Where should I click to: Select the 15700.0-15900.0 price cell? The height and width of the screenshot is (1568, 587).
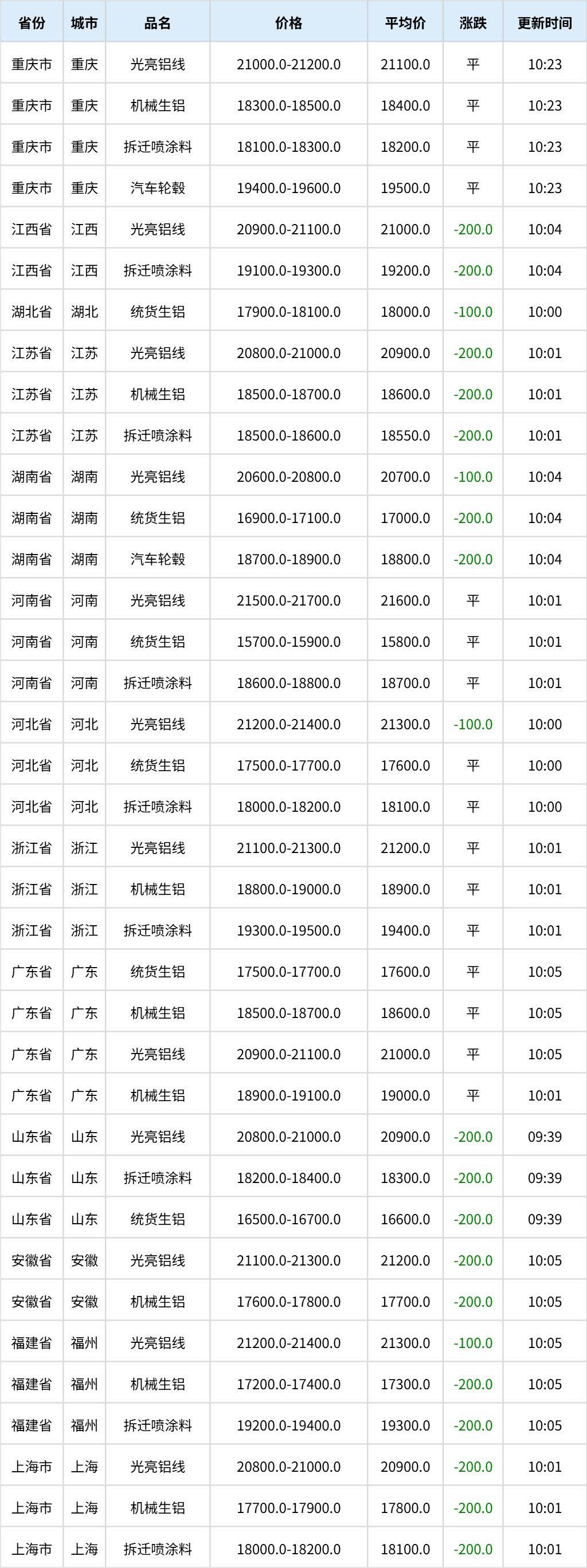pos(289,642)
